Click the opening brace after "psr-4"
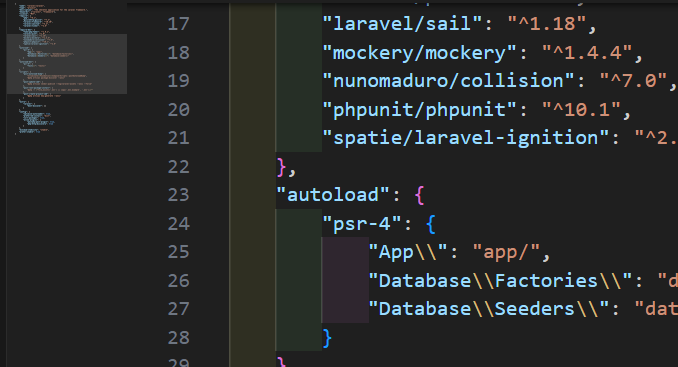Screen dimensions: 678x367 [431, 224]
